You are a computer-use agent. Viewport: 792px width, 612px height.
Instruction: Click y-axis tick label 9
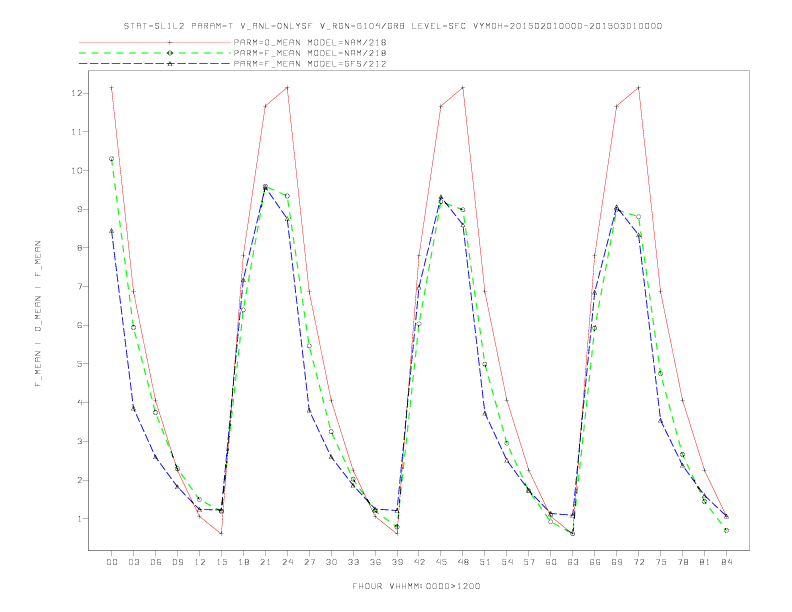(x=79, y=209)
